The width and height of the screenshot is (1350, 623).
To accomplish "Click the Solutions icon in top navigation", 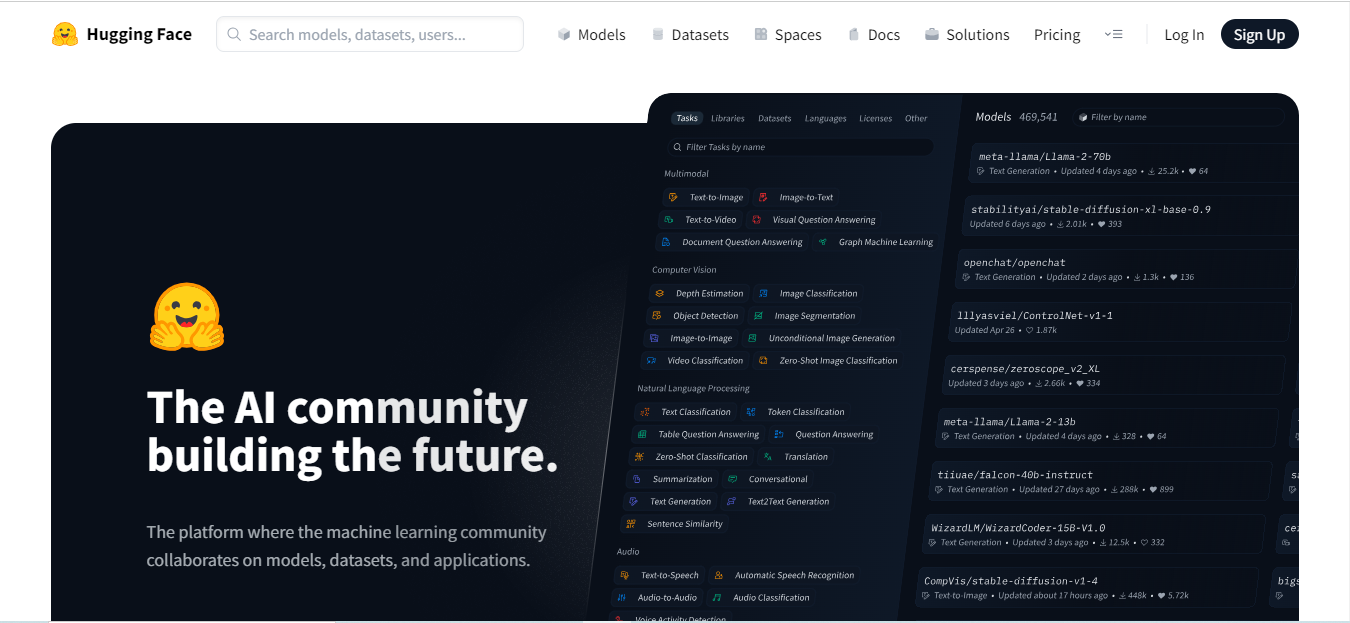I will (932, 34).
